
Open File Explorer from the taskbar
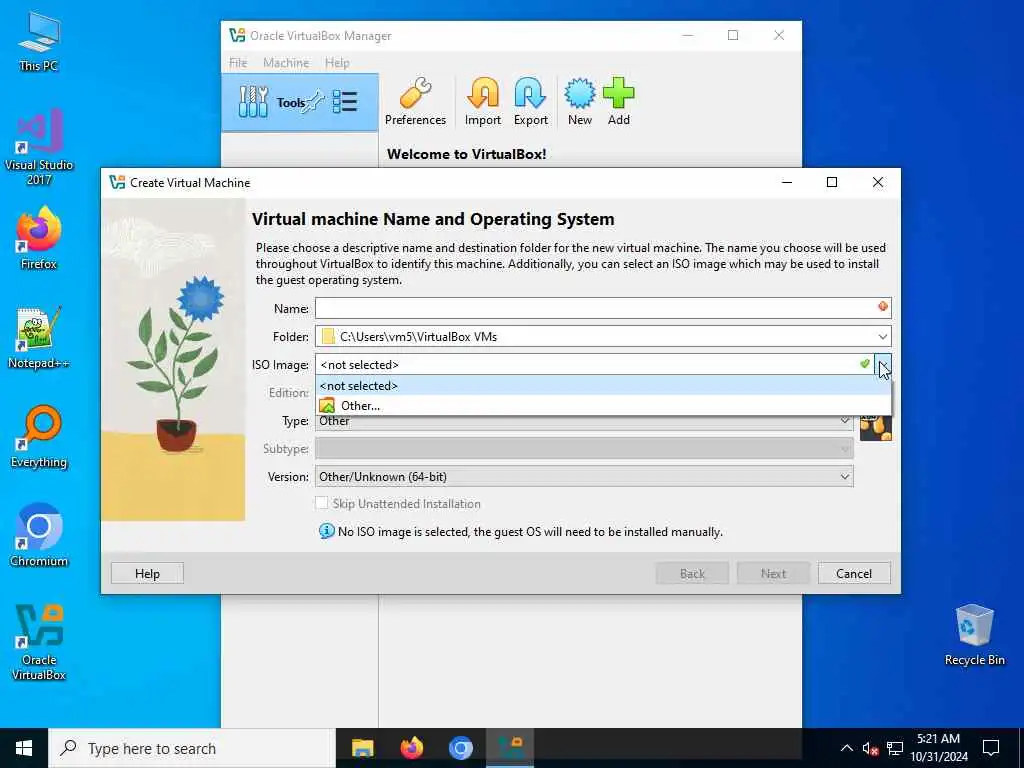coord(362,748)
